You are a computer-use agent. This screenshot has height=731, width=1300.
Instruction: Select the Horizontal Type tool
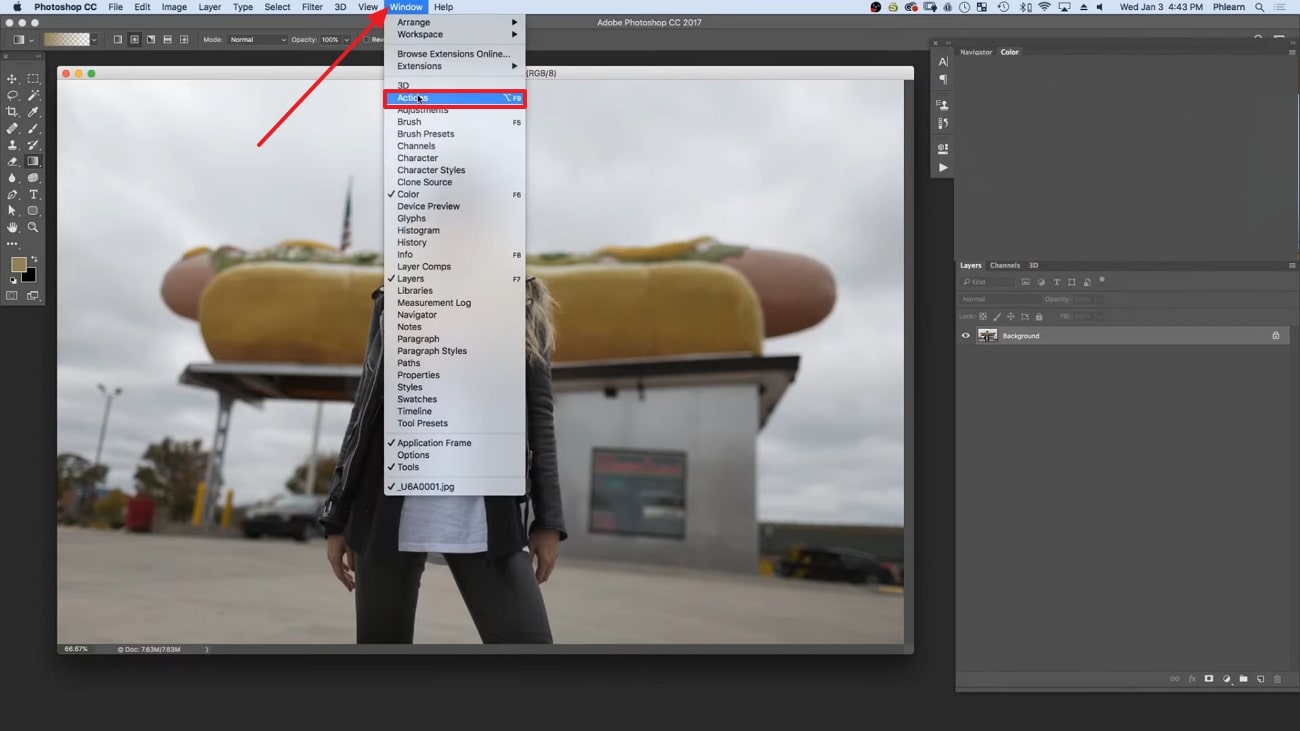click(33, 195)
